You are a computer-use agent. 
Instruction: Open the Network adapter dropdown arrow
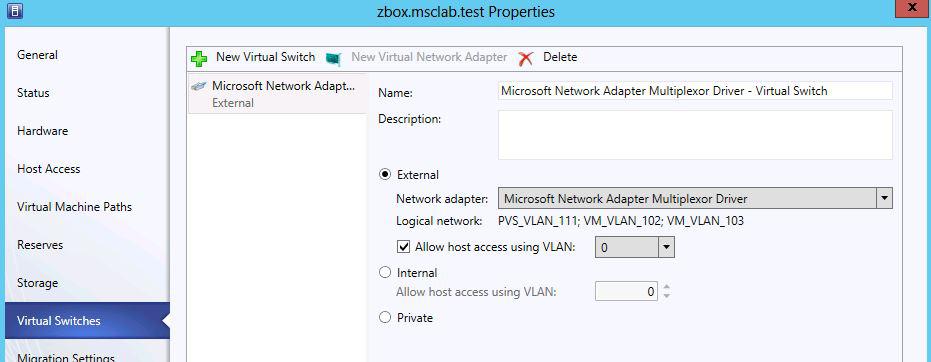(885, 198)
